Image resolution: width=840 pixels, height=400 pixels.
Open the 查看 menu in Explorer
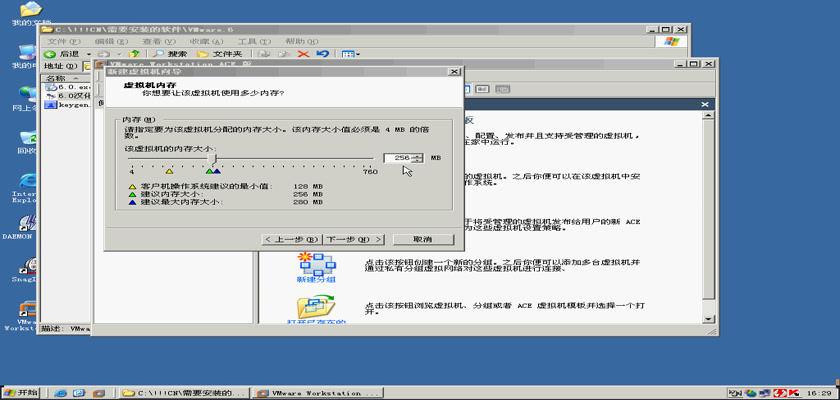tap(159, 41)
